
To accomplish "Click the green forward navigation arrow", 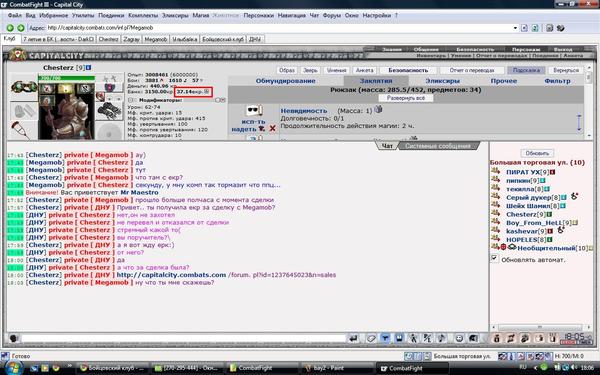I will point(21,28).
